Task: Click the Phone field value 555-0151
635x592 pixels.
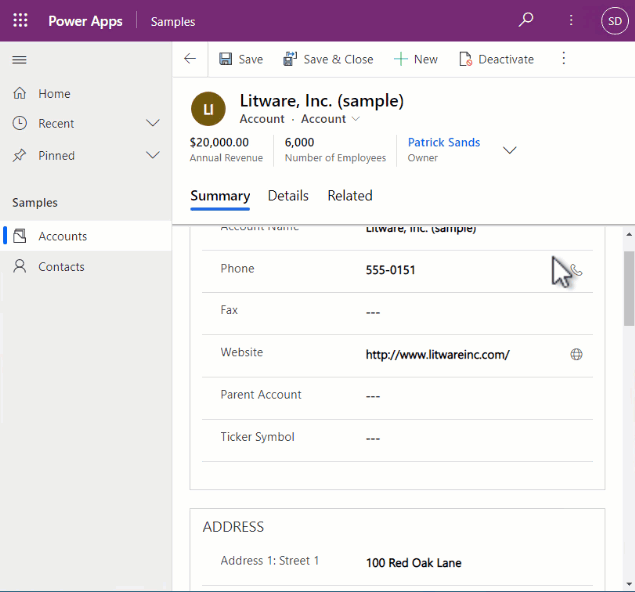Action: pyautogui.click(x=390, y=270)
